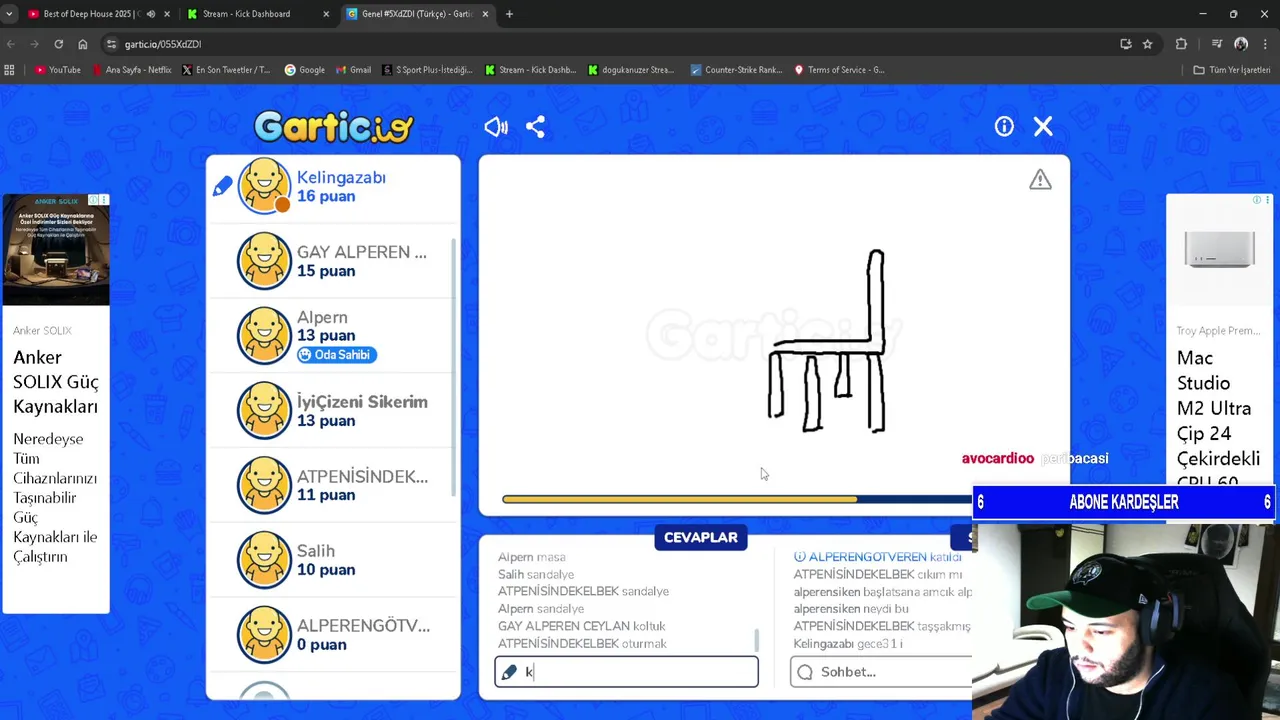Open Tüm Yer İşaretleri folder
Image resolution: width=1280 pixels, height=720 pixels.
(1232, 70)
